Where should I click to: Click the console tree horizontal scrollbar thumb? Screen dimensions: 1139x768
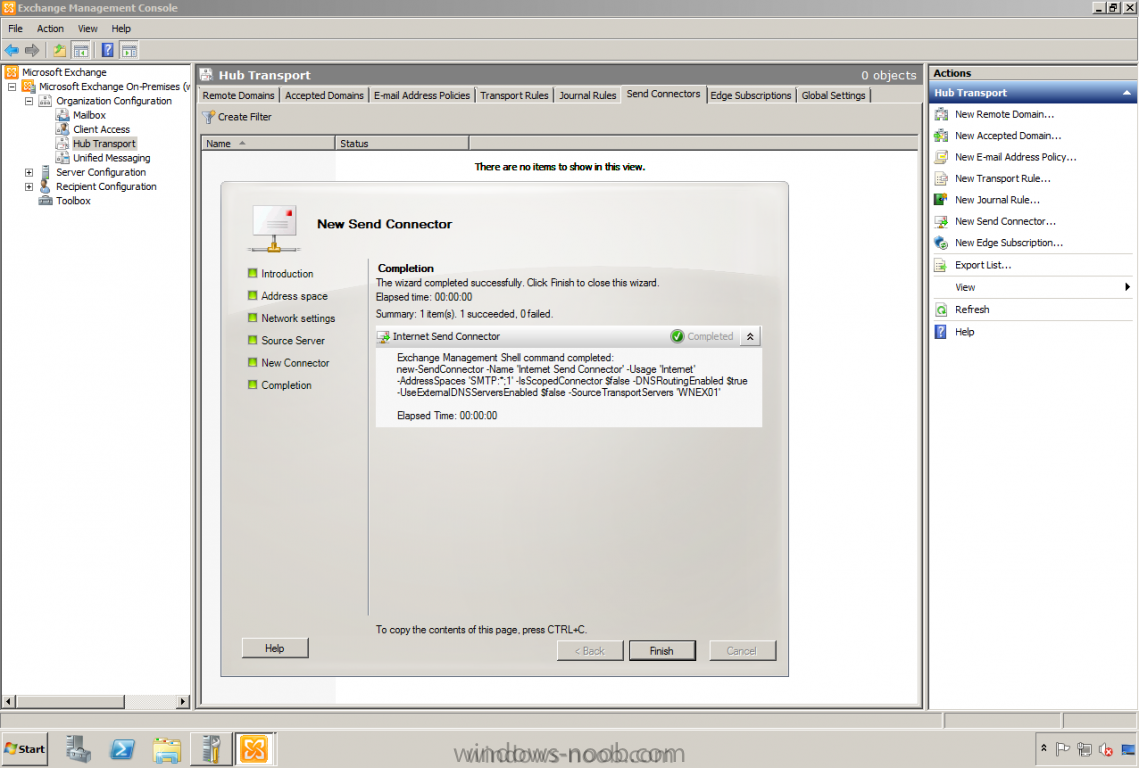click(x=70, y=702)
